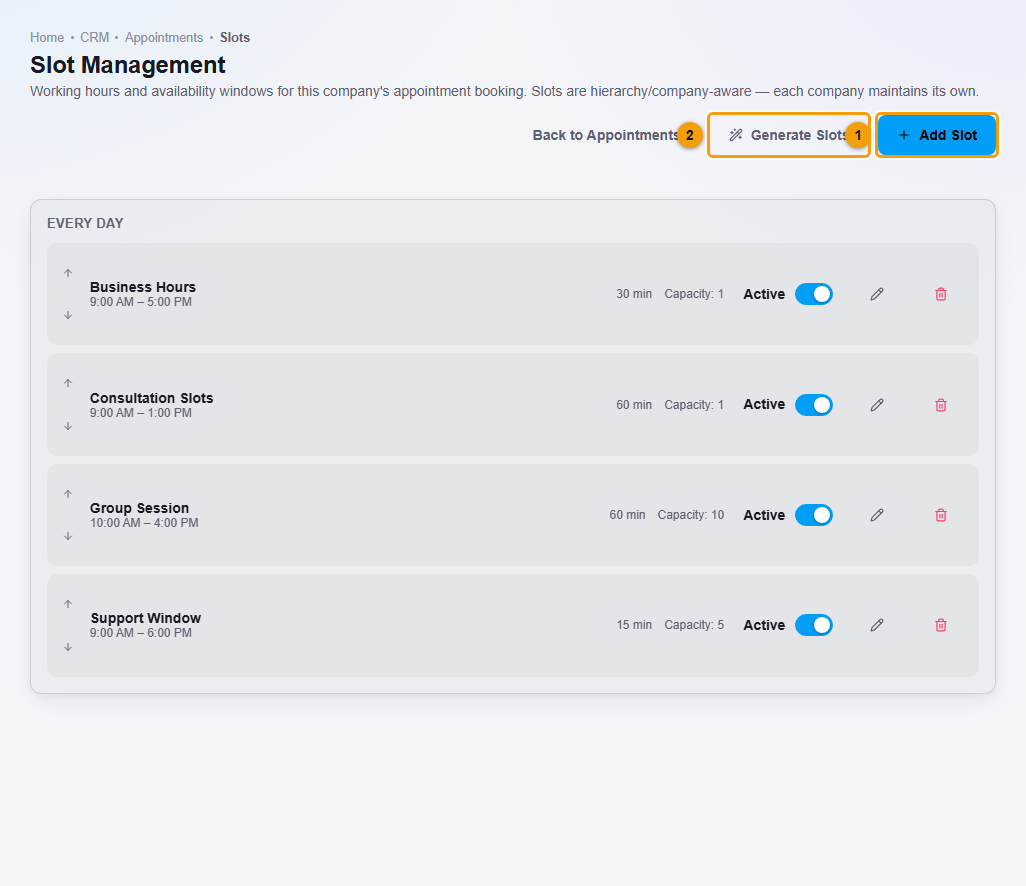Delete the Business Hours slot

(x=941, y=294)
